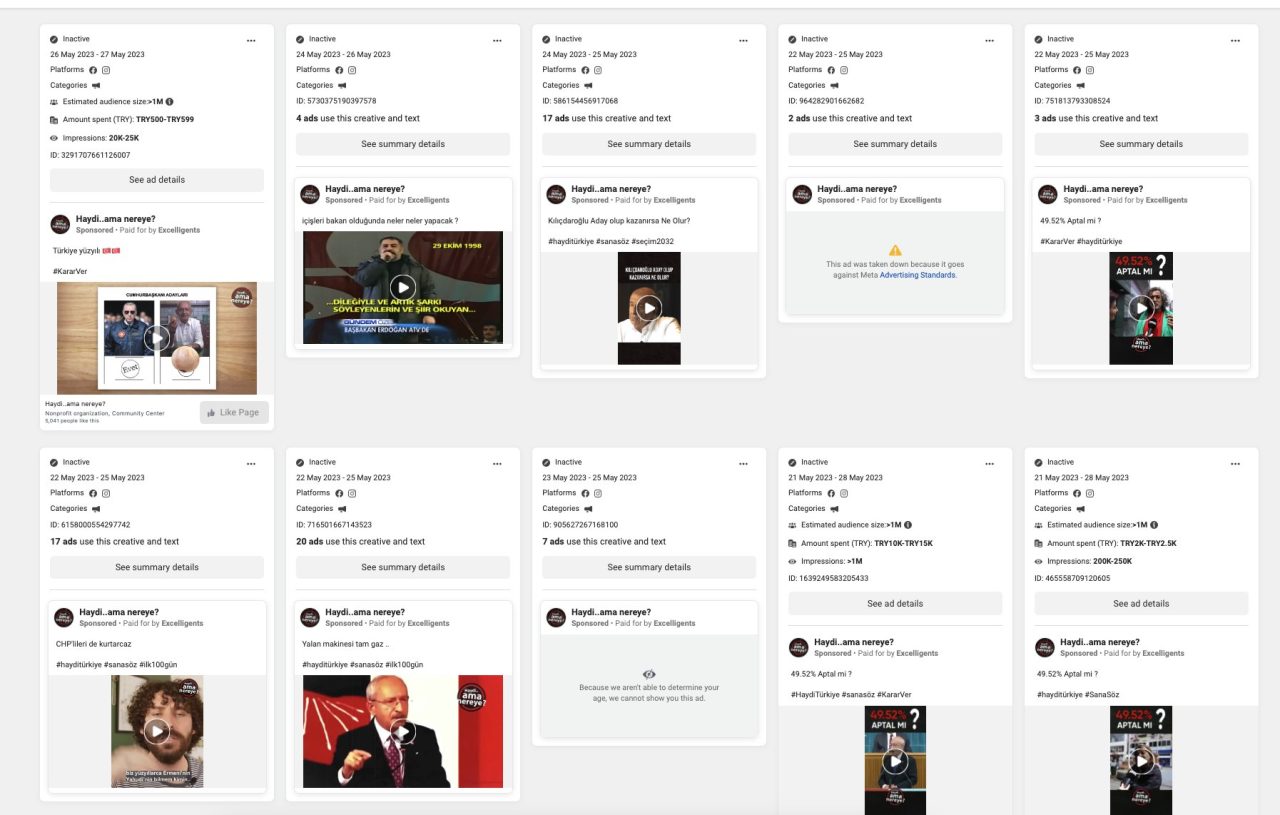Play the 'içişleri bakan' video ad

click(x=403, y=288)
